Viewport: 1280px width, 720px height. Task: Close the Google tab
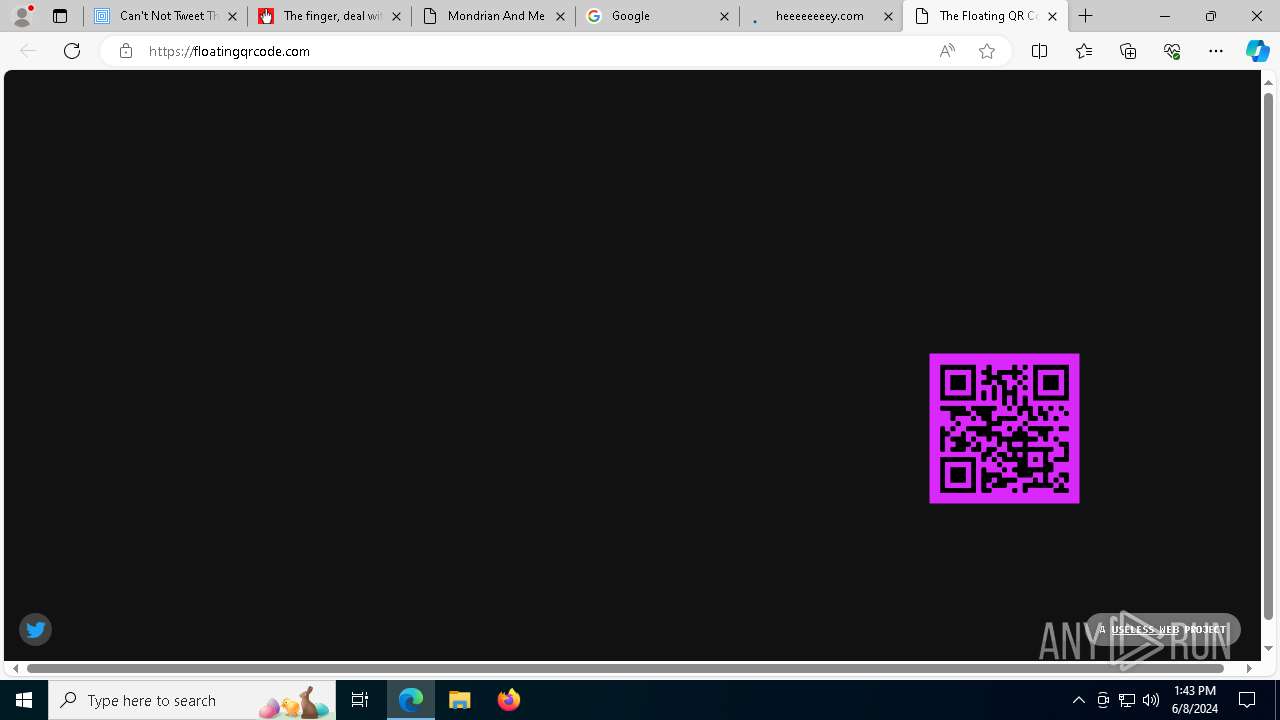coord(724,16)
